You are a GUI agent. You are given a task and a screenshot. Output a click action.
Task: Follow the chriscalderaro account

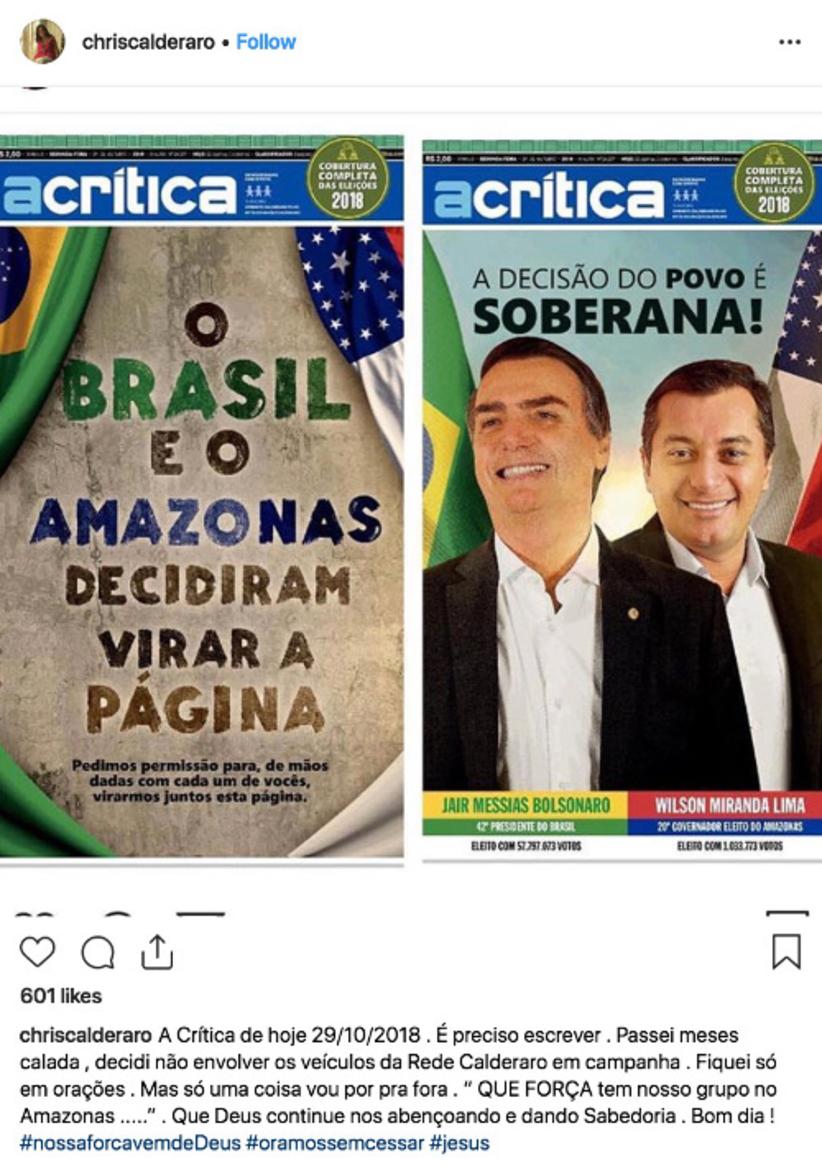[266, 42]
